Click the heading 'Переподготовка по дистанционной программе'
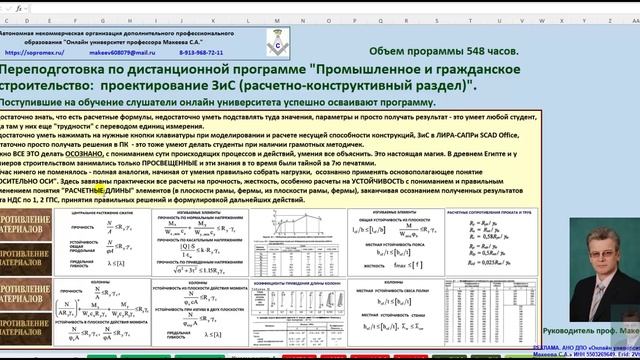Image resolution: width=640 pixels, height=360 pixels. point(153,69)
